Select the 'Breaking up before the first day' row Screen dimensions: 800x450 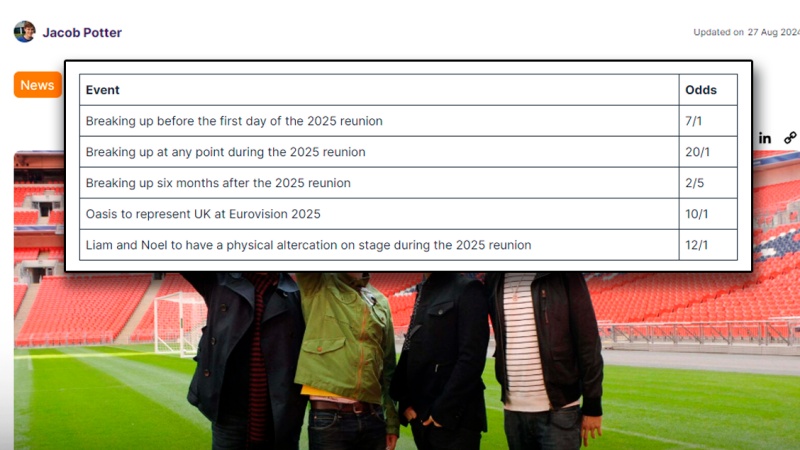[x=408, y=121]
